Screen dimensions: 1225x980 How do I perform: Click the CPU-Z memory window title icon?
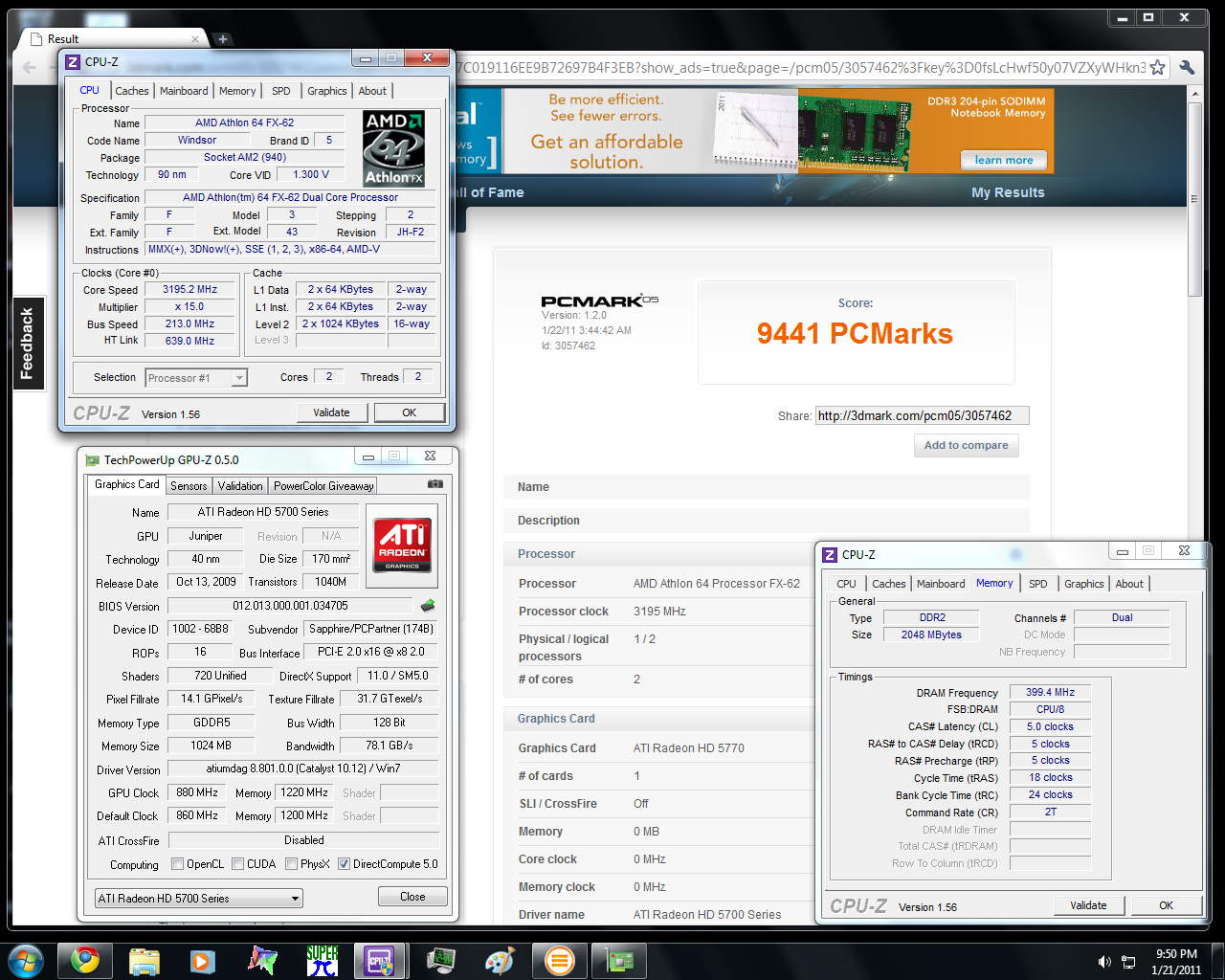tap(829, 554)
